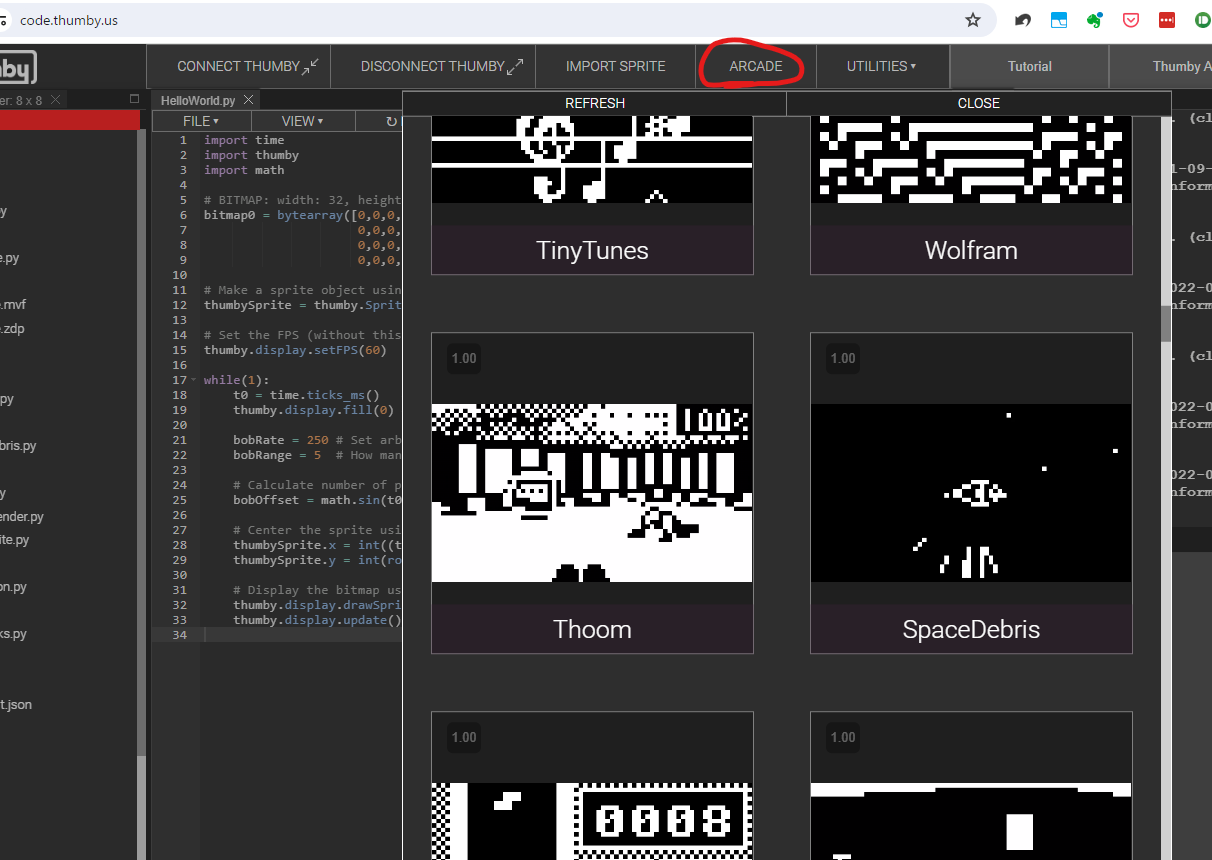The width and height of the screenshot is (1212, 860).
Task: Open the VIEW dropdown menu
Action: coord(302,121)
